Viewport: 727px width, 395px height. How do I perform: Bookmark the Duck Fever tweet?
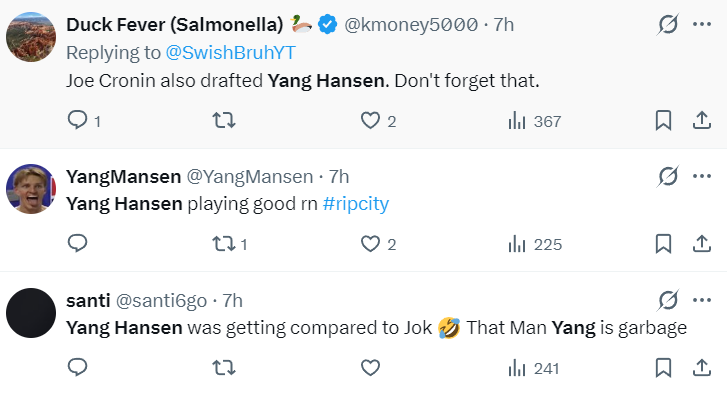[x=663, y=121]
